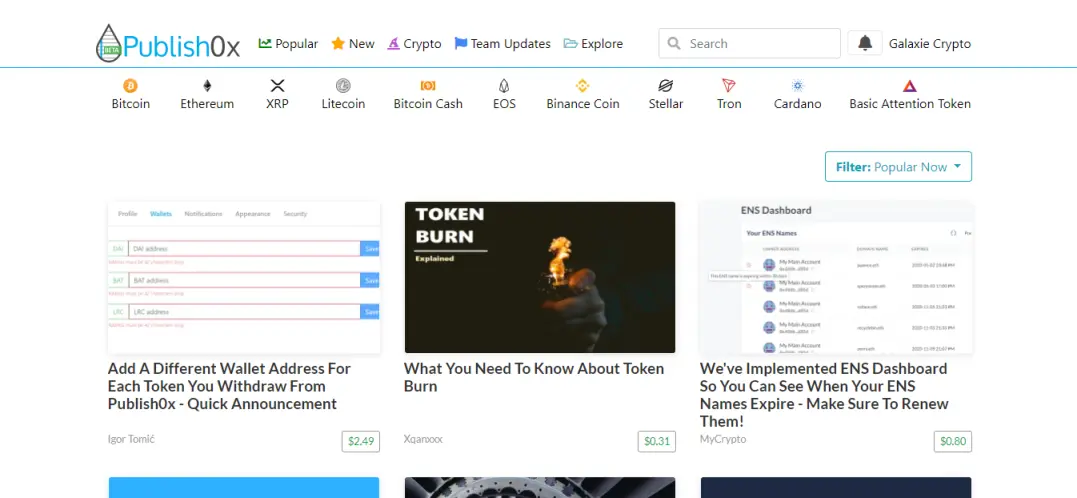Open the Team Updates menu item

pyautogui.click(x=503, y=43)
